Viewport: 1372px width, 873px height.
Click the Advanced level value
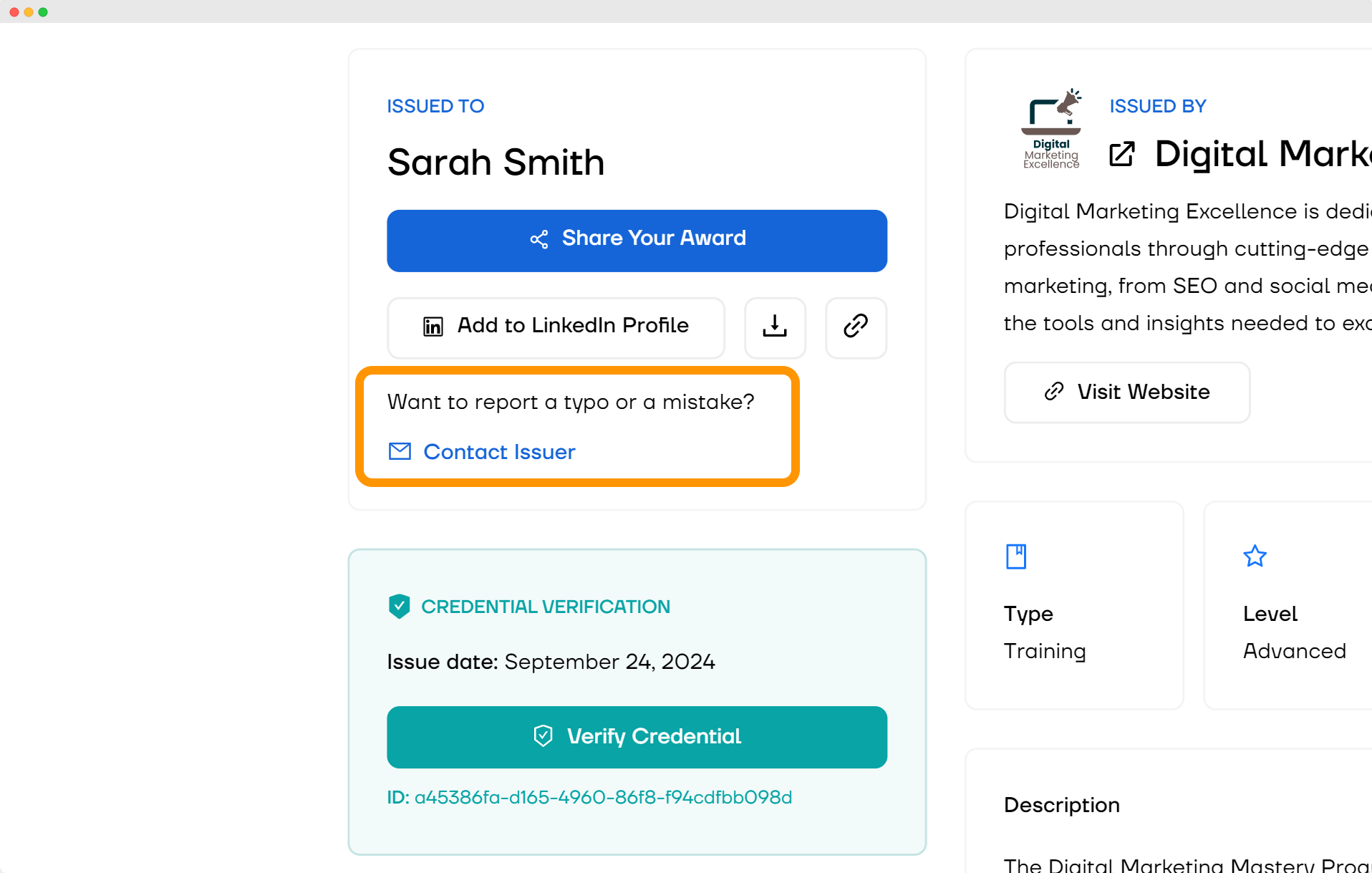(1294, 651)
